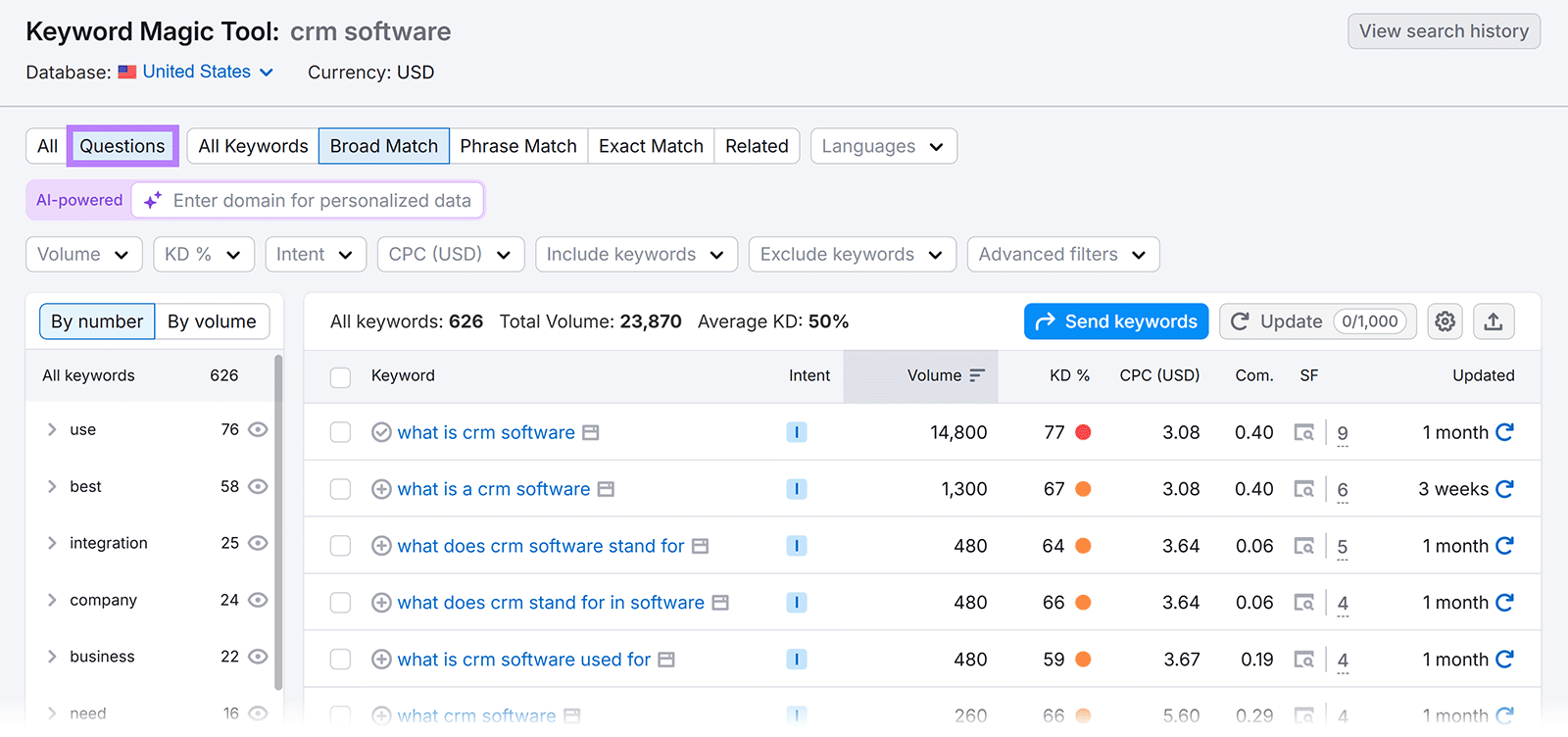Image resolution: width=1568 pixels, height=737 pixels.
Task: Open table settings gear icon
Action: (x=1445, y=321)
